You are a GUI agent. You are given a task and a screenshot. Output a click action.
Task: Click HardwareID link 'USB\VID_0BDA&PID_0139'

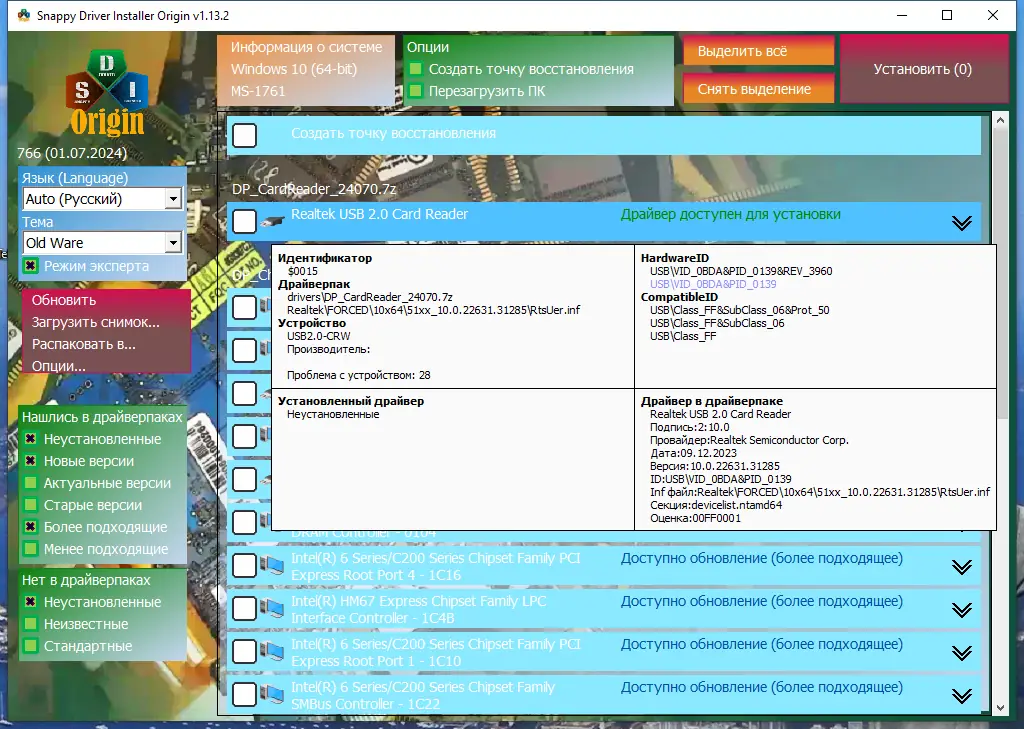pyautogui.click(x=713, y=284)
